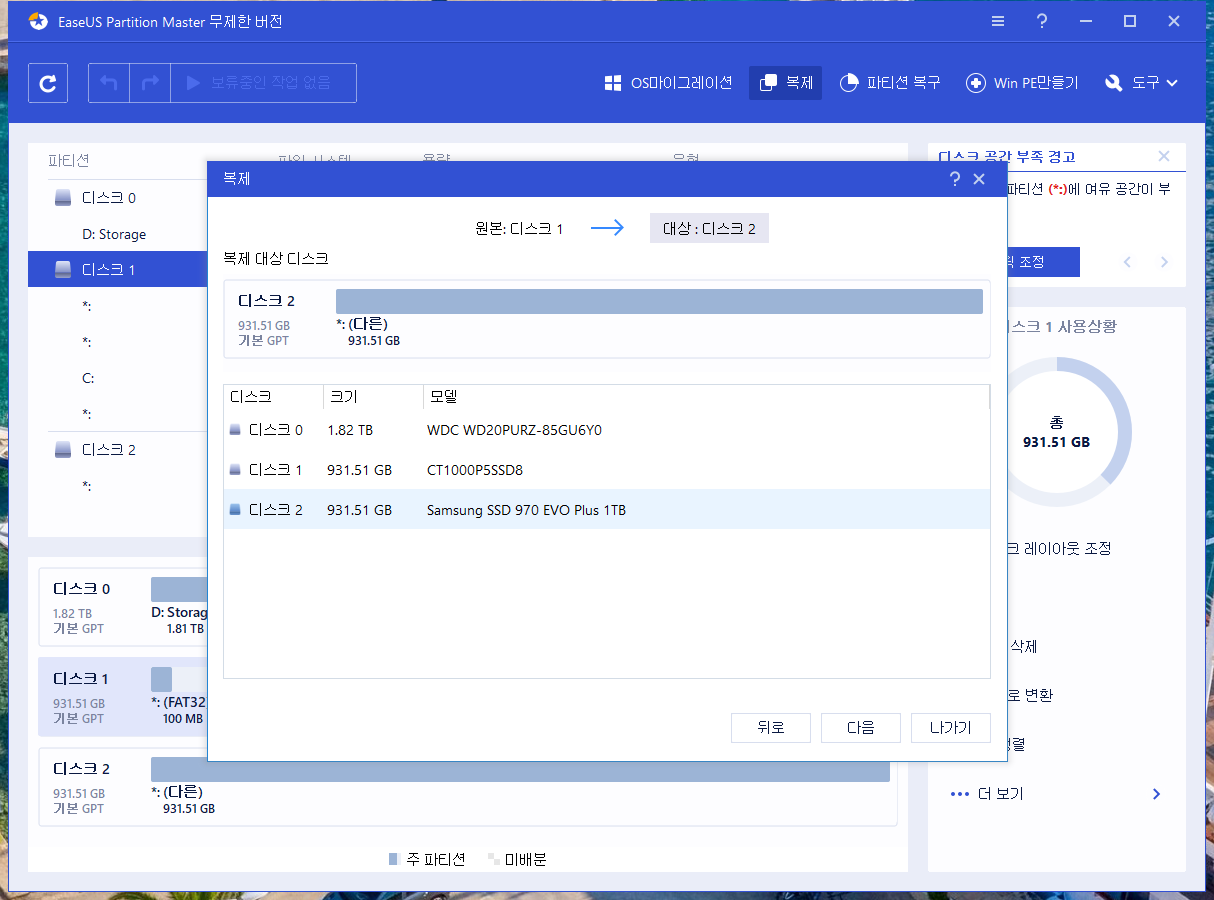Viewport: 1214px width, 900px height.
Task: Click the redo arrow icon
Action: click(x=150, y=83)
